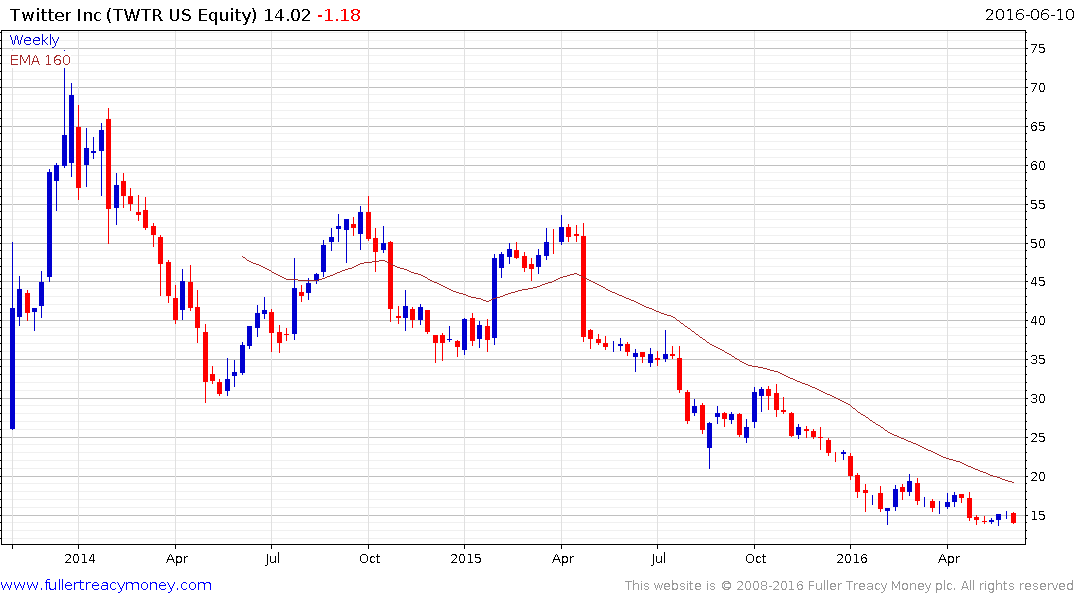Viewport: 1075px width, 600px height.
Task: Click the 25 price axis label
Action: [1037, 437]
